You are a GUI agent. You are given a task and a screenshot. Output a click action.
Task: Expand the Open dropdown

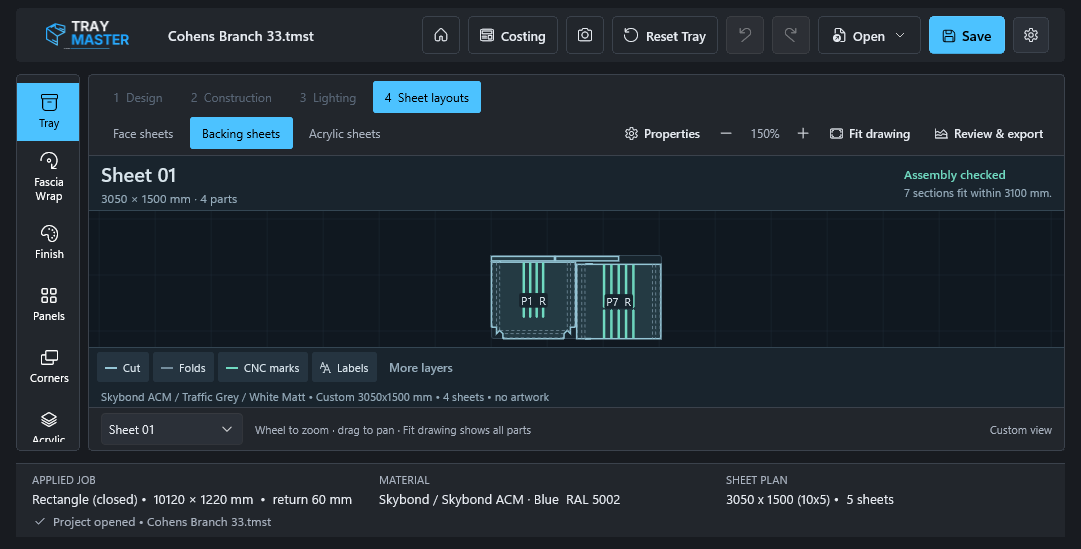[869, 35]
